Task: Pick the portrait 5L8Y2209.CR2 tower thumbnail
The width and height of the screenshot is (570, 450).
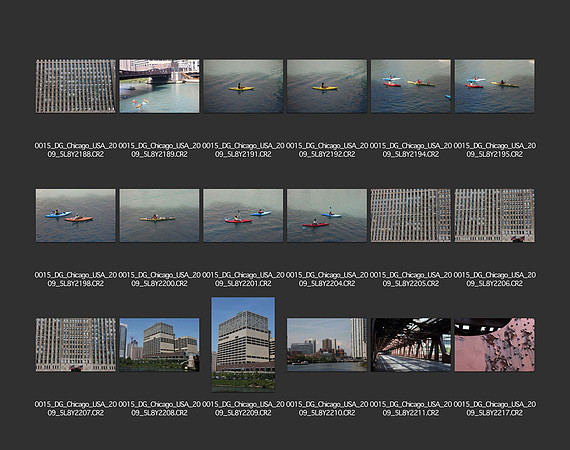Action: (243, 345)
